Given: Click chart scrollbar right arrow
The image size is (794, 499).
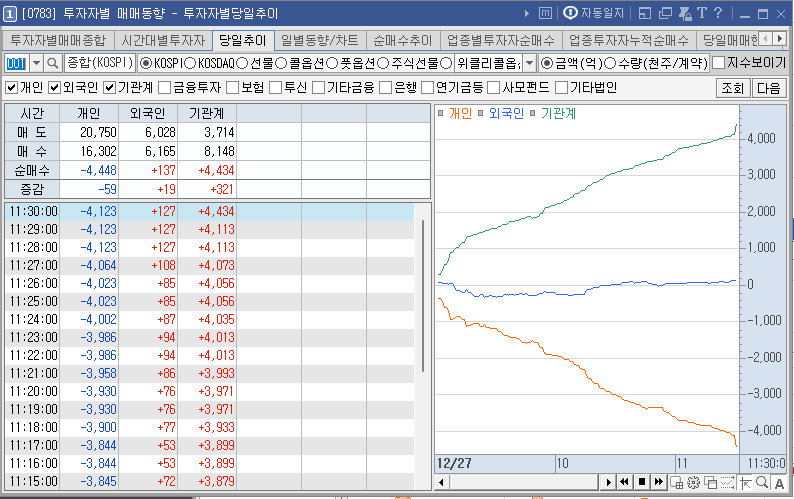Looking at the screenshot, I should 608,482.
